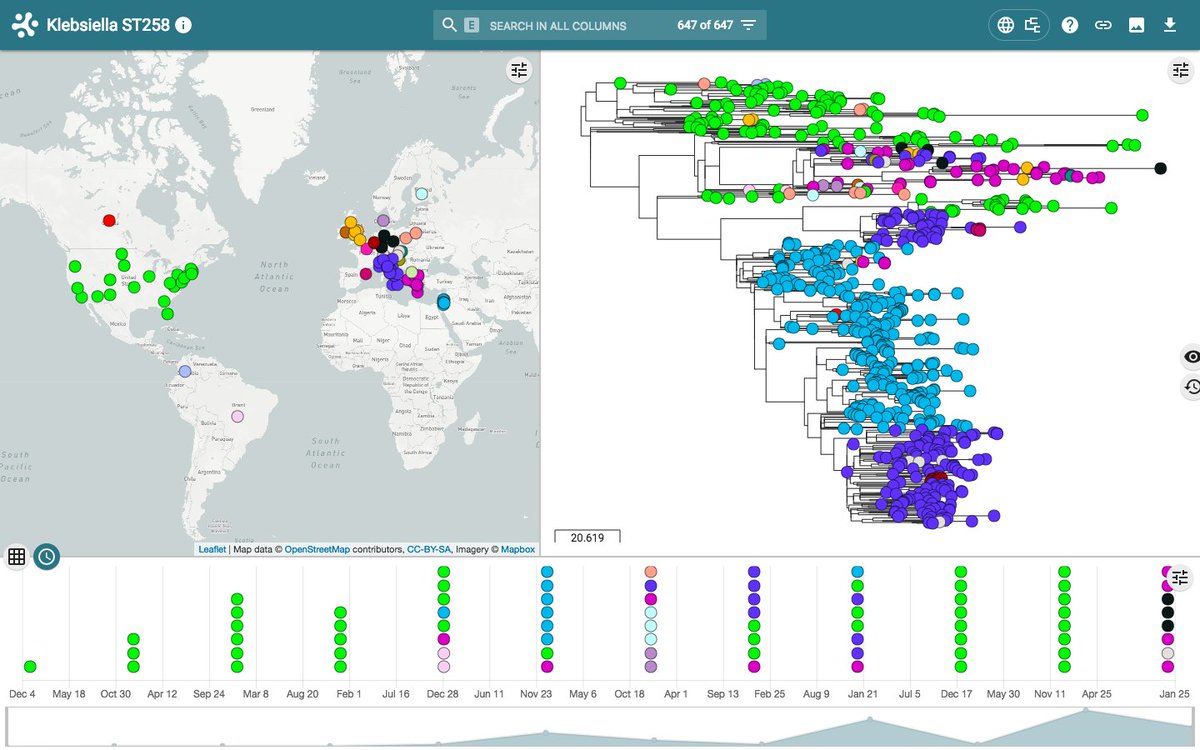Open the search filter options menu

[749, 25]
